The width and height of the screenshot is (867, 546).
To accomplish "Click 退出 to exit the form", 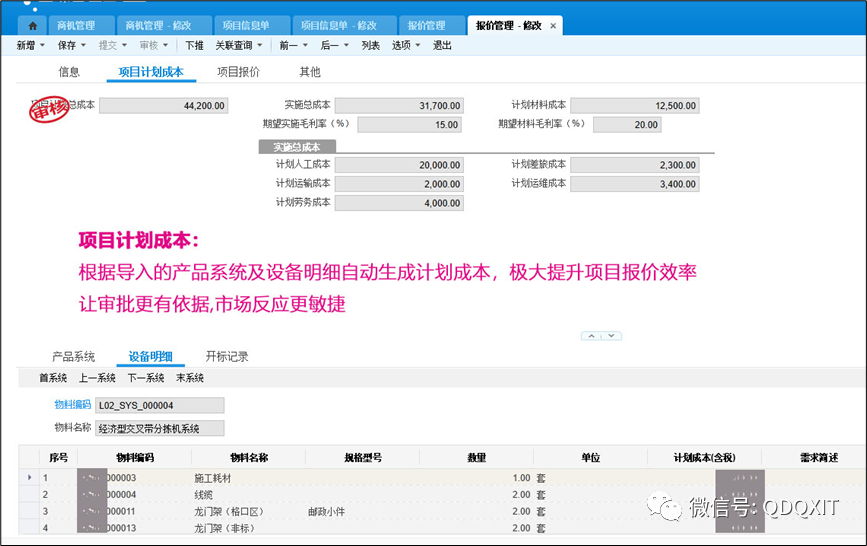I will coord(442,45).
